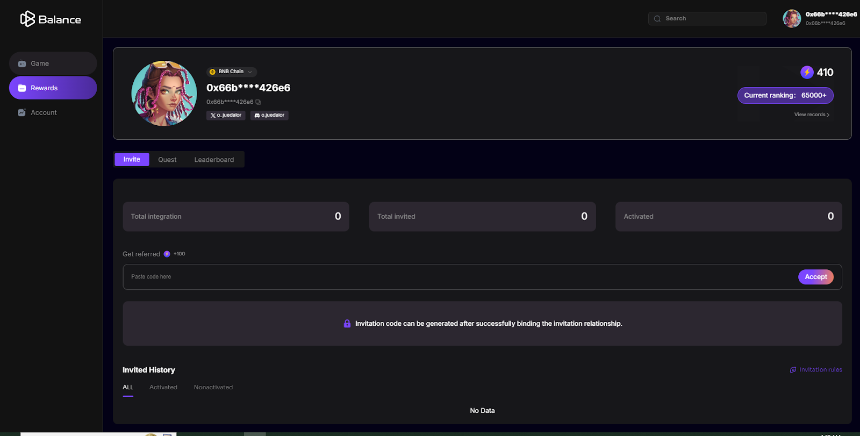This screenshot has height=436, width=860.
Task: Open the Game section in sidebar
Action: click(53, 64)
